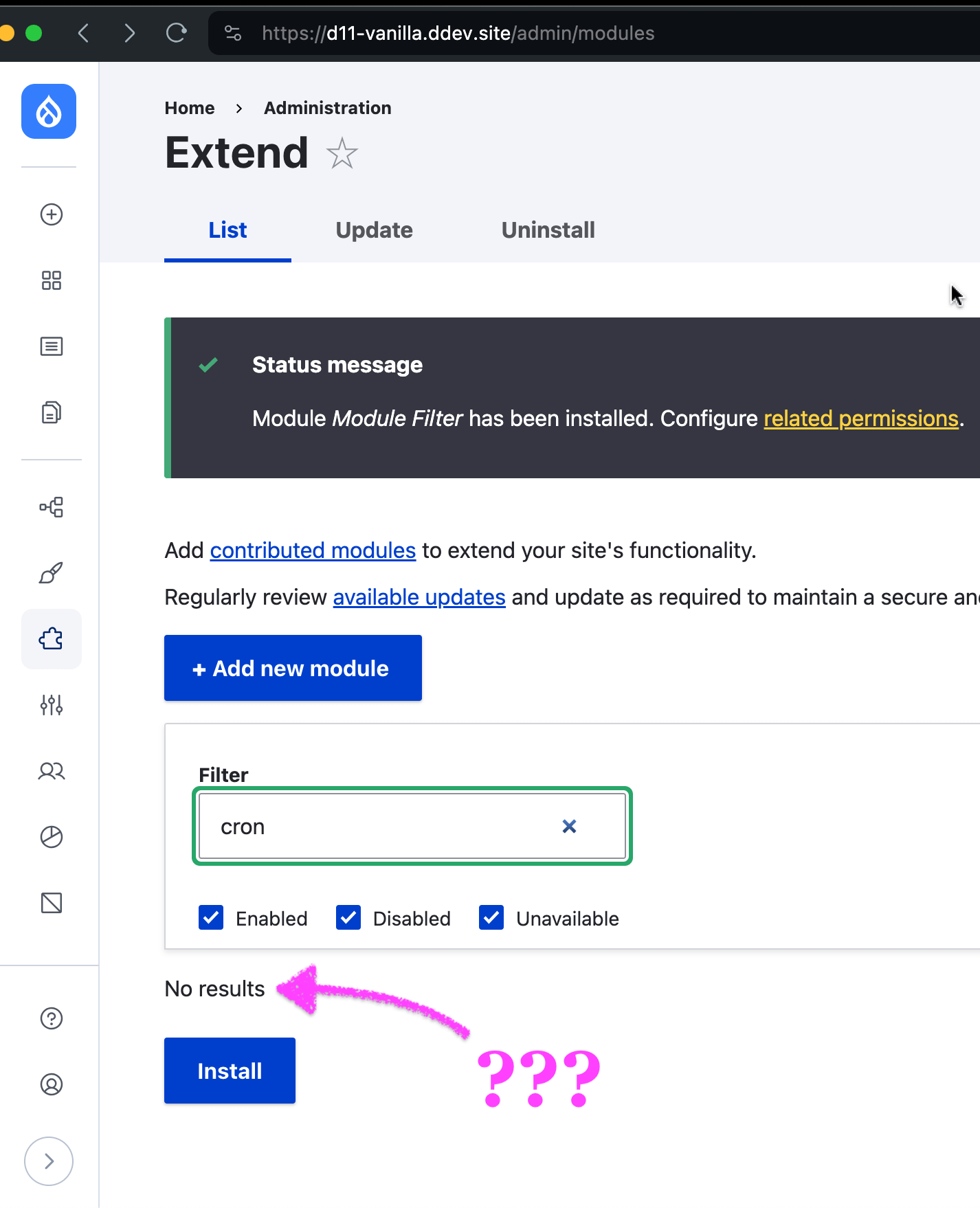Switch to the Uninstall tab
The image size is (980, 1208).
point(548,230)
